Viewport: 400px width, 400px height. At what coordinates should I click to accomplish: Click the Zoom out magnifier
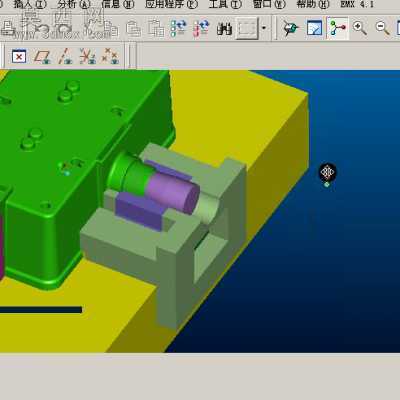pyautogui.click(x=382, y=29)
